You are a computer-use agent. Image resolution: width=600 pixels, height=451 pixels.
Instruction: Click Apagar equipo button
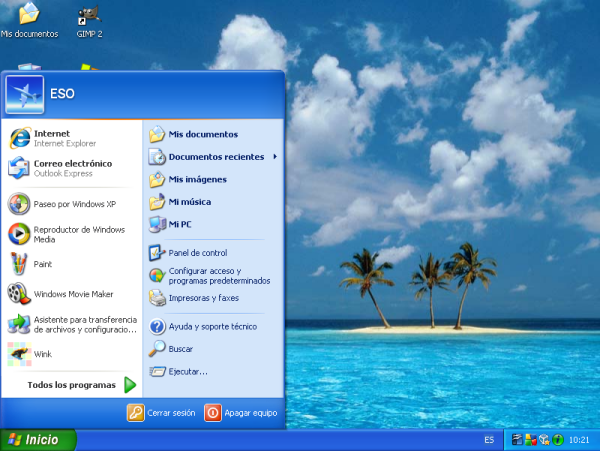pos(241,413)
